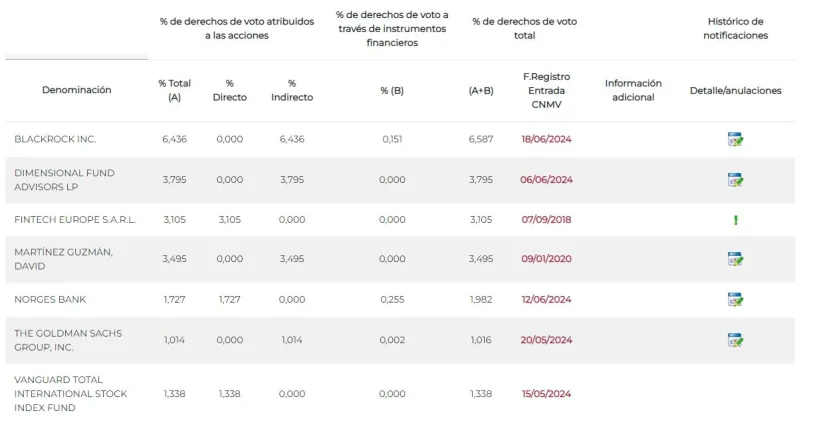825x423 pixels.
Task: Open Norges Bank date 12/06/2024
Action: 546,299
